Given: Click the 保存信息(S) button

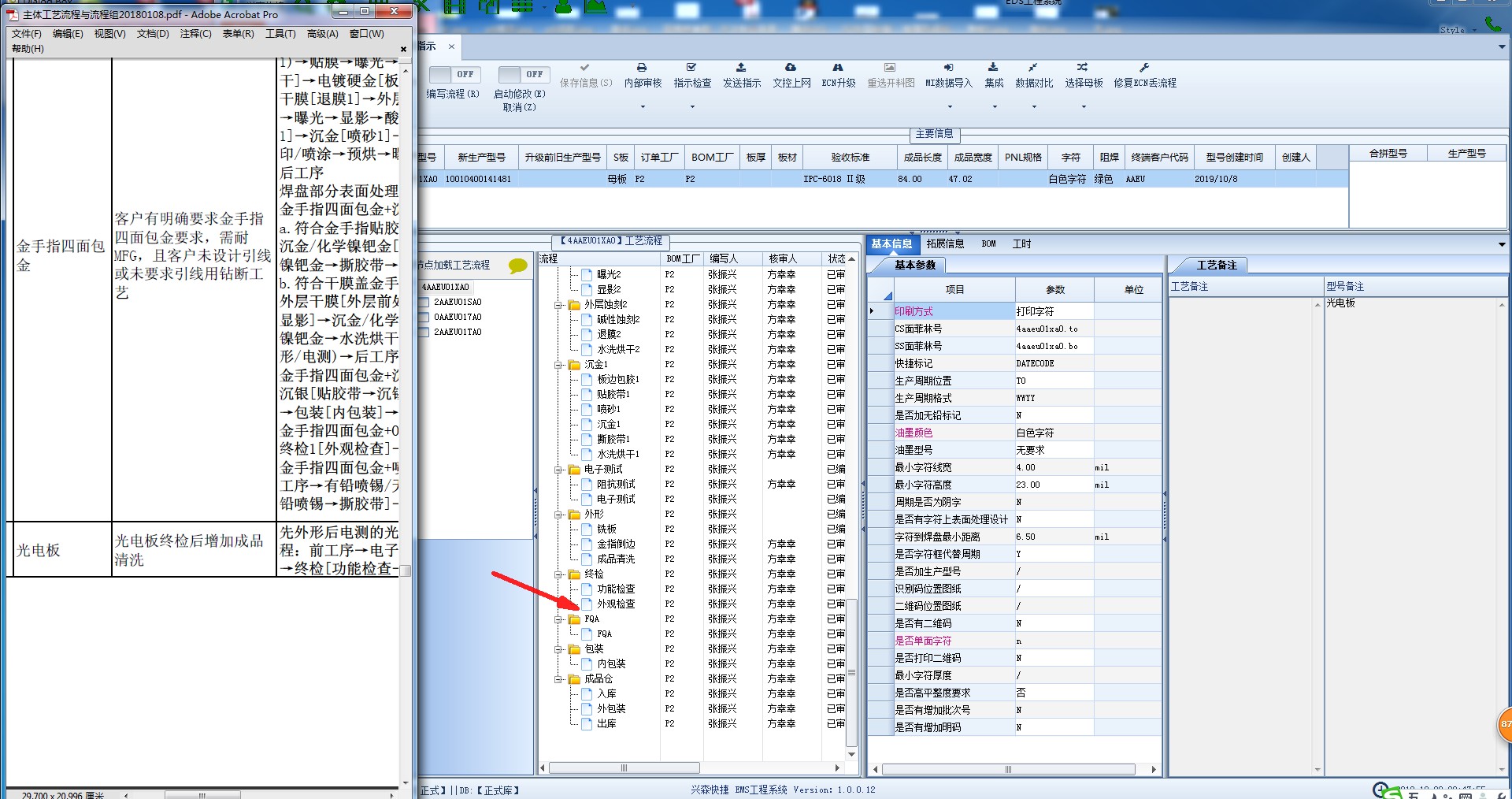Looking at the screenshot, I should pos(585,76).
